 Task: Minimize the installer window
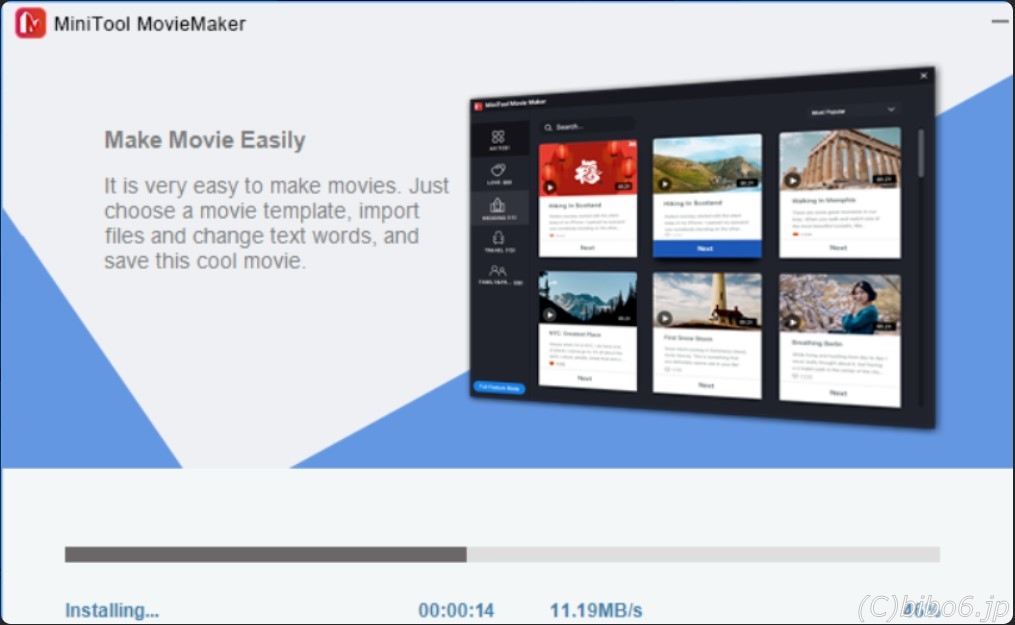pyautogui.click(x=999, y=21)
